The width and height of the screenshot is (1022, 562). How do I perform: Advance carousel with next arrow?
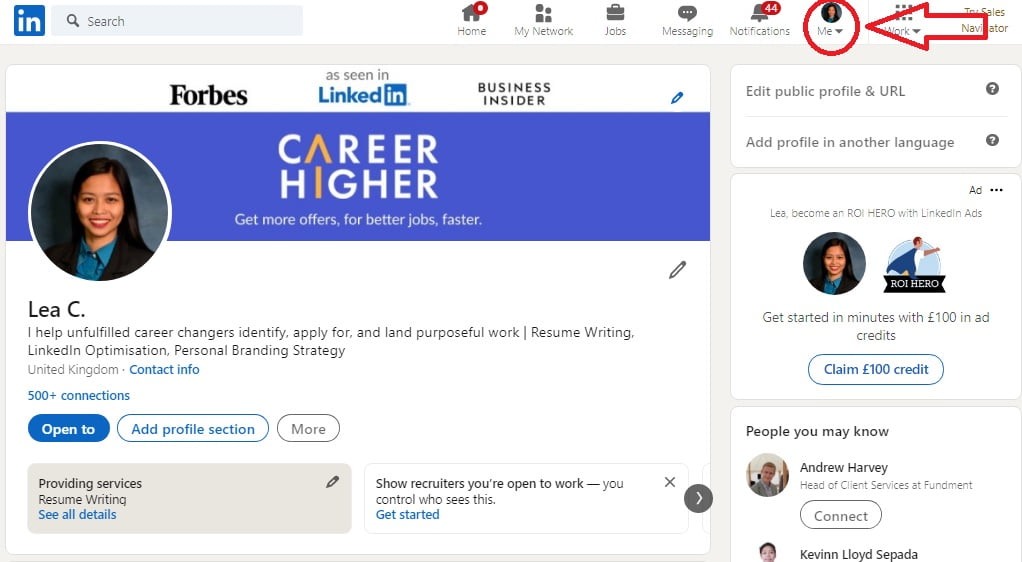coord(698,499)
